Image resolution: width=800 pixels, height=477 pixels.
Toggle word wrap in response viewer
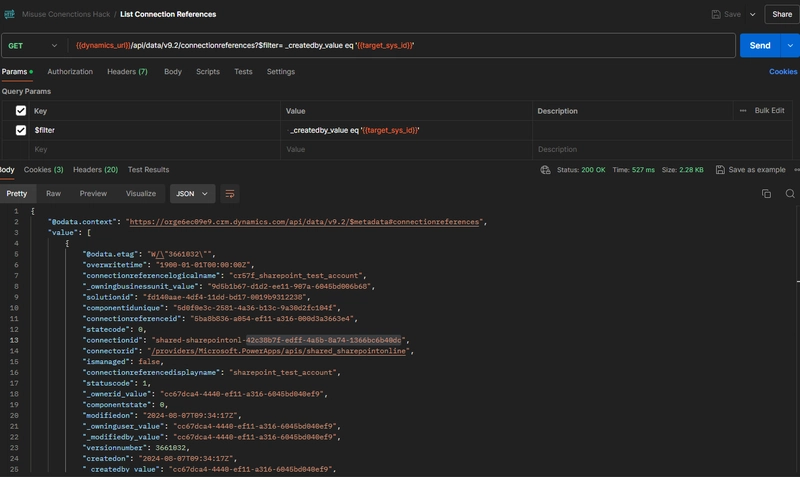tap(231, 193)
